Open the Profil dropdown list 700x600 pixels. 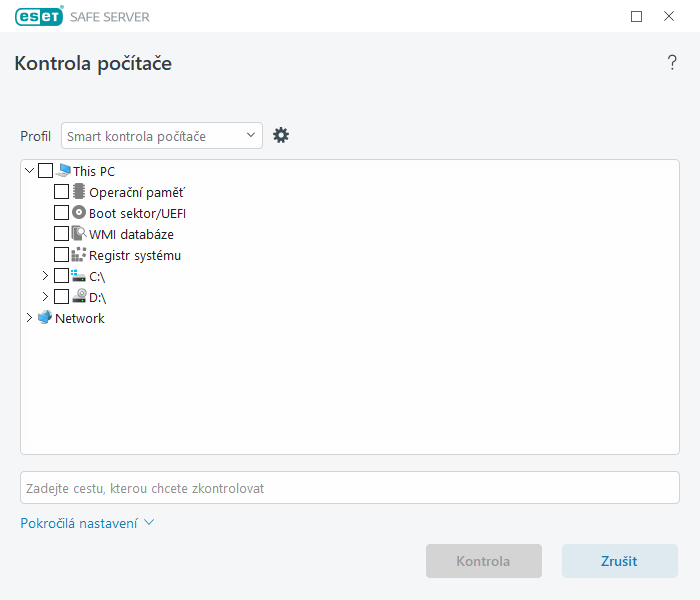pyautogui.click(x=162, y=136)
